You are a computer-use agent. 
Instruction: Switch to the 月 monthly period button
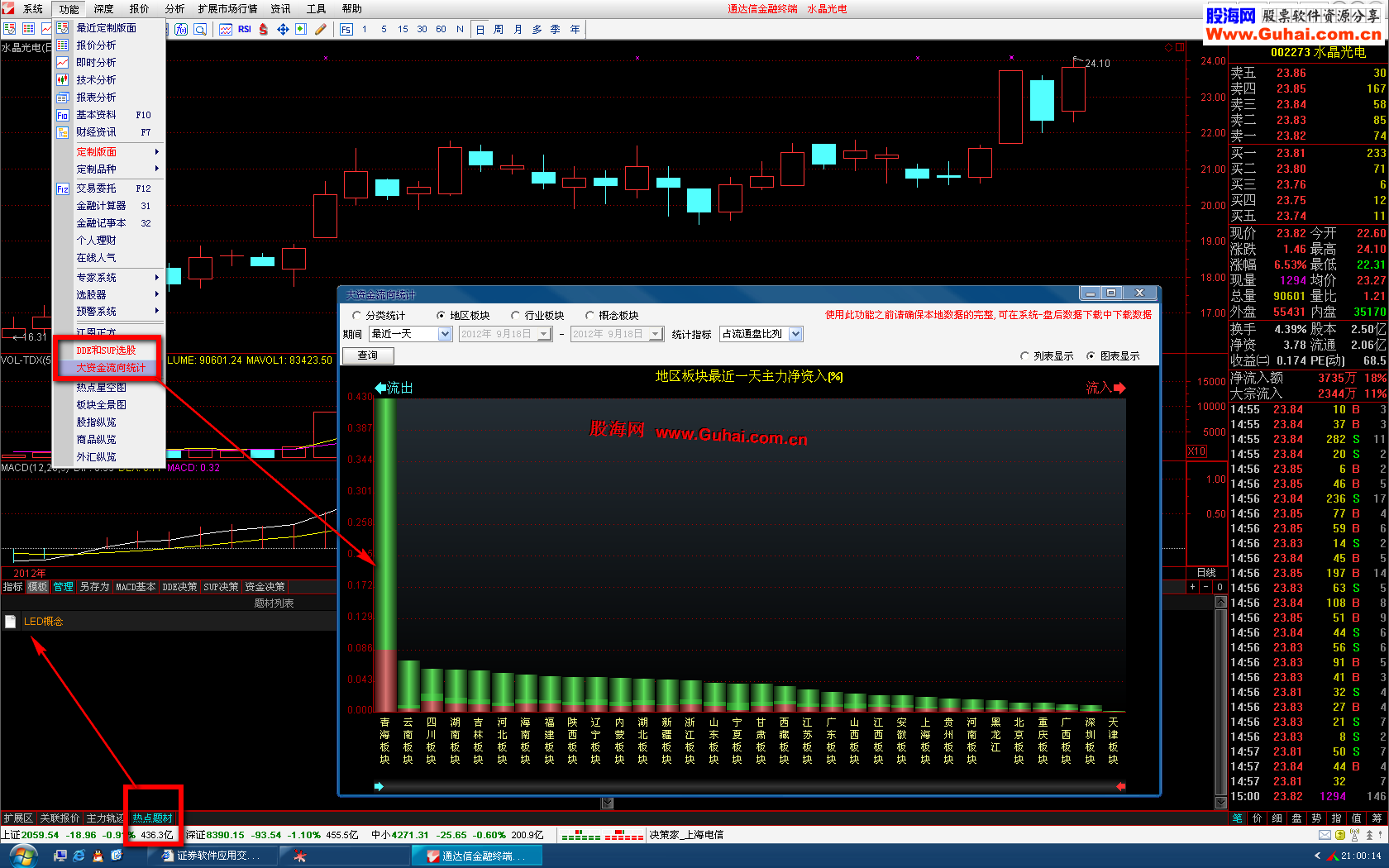(518, 29)
